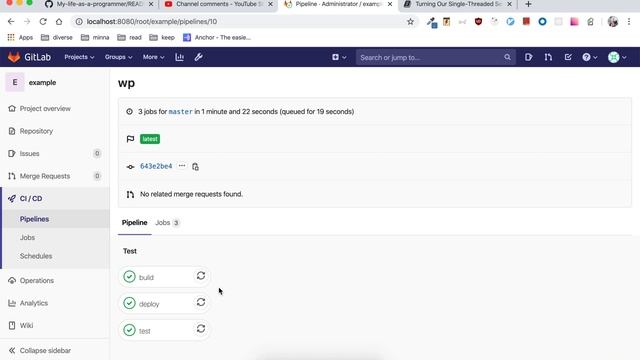Open the user avatar dropdown menu

point(617,57)
